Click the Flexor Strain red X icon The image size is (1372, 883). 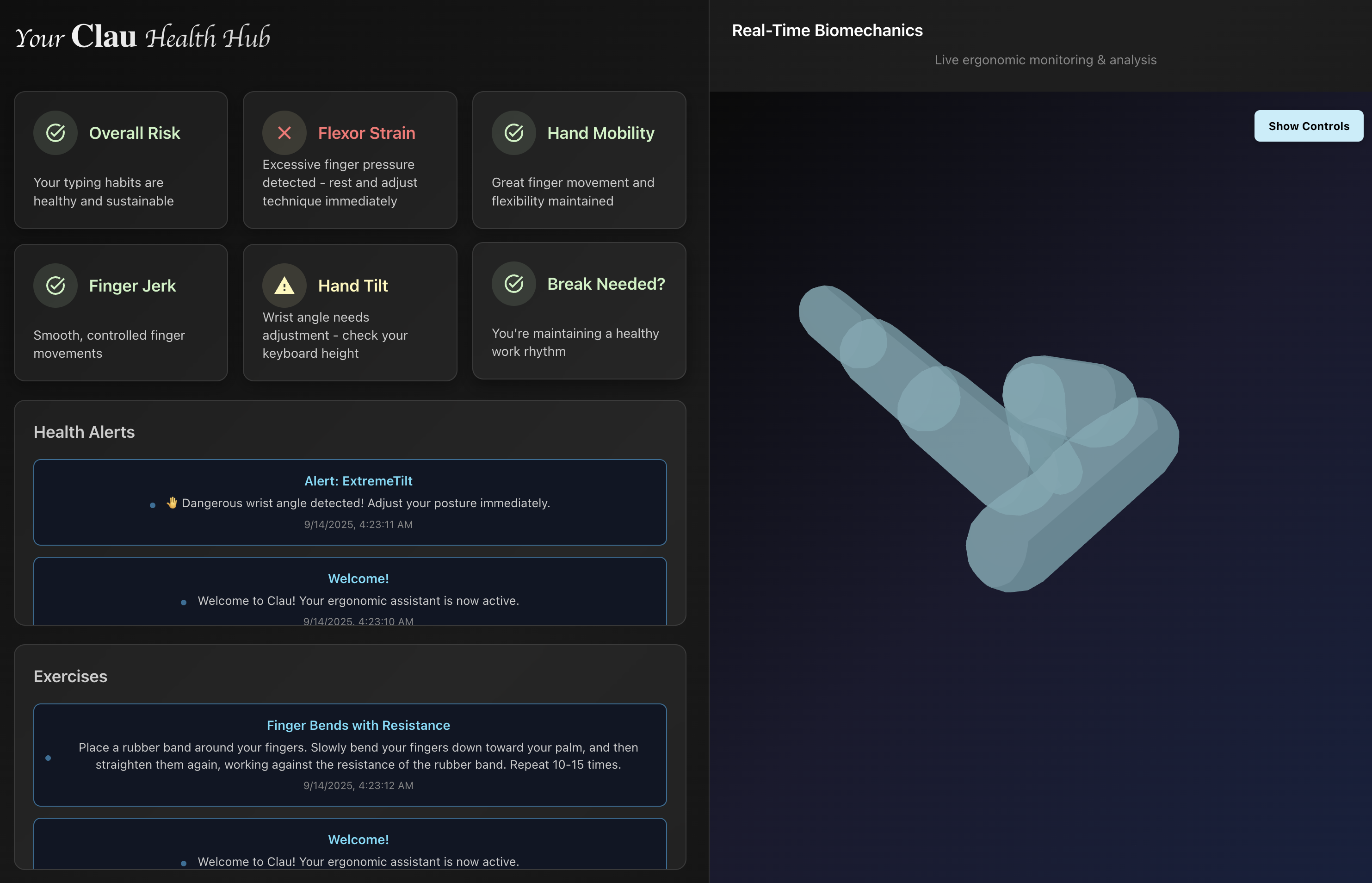[x=284, y=133]
